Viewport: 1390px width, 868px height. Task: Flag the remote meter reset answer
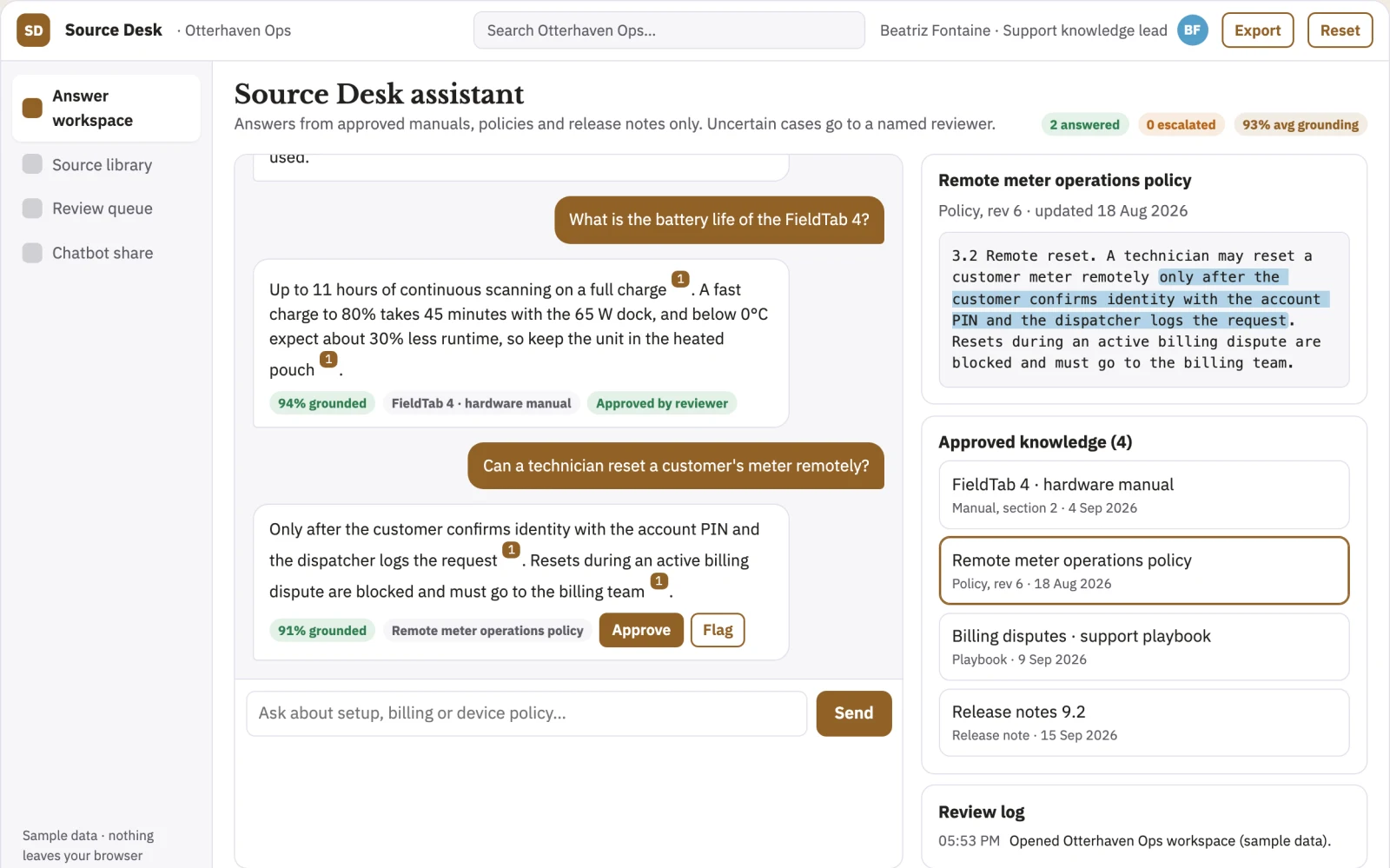point(718,630)
